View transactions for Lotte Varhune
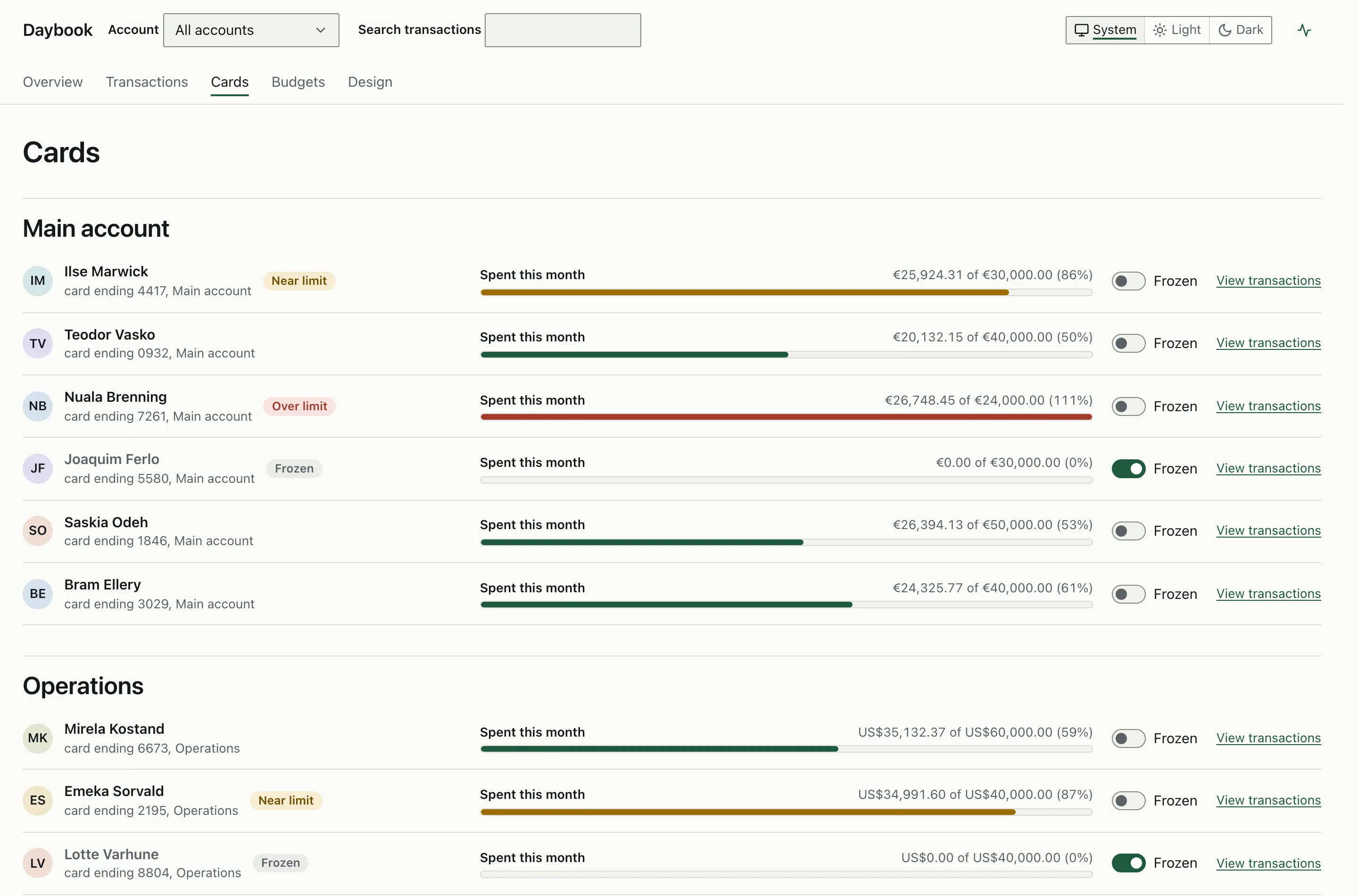 coord(1268,863)
